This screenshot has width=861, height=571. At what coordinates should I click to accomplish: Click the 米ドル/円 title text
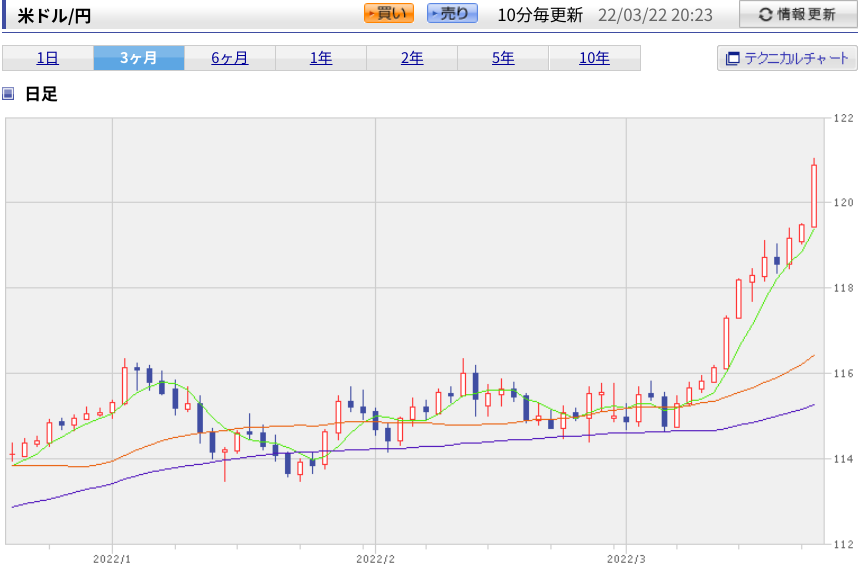tap(54, 15)
